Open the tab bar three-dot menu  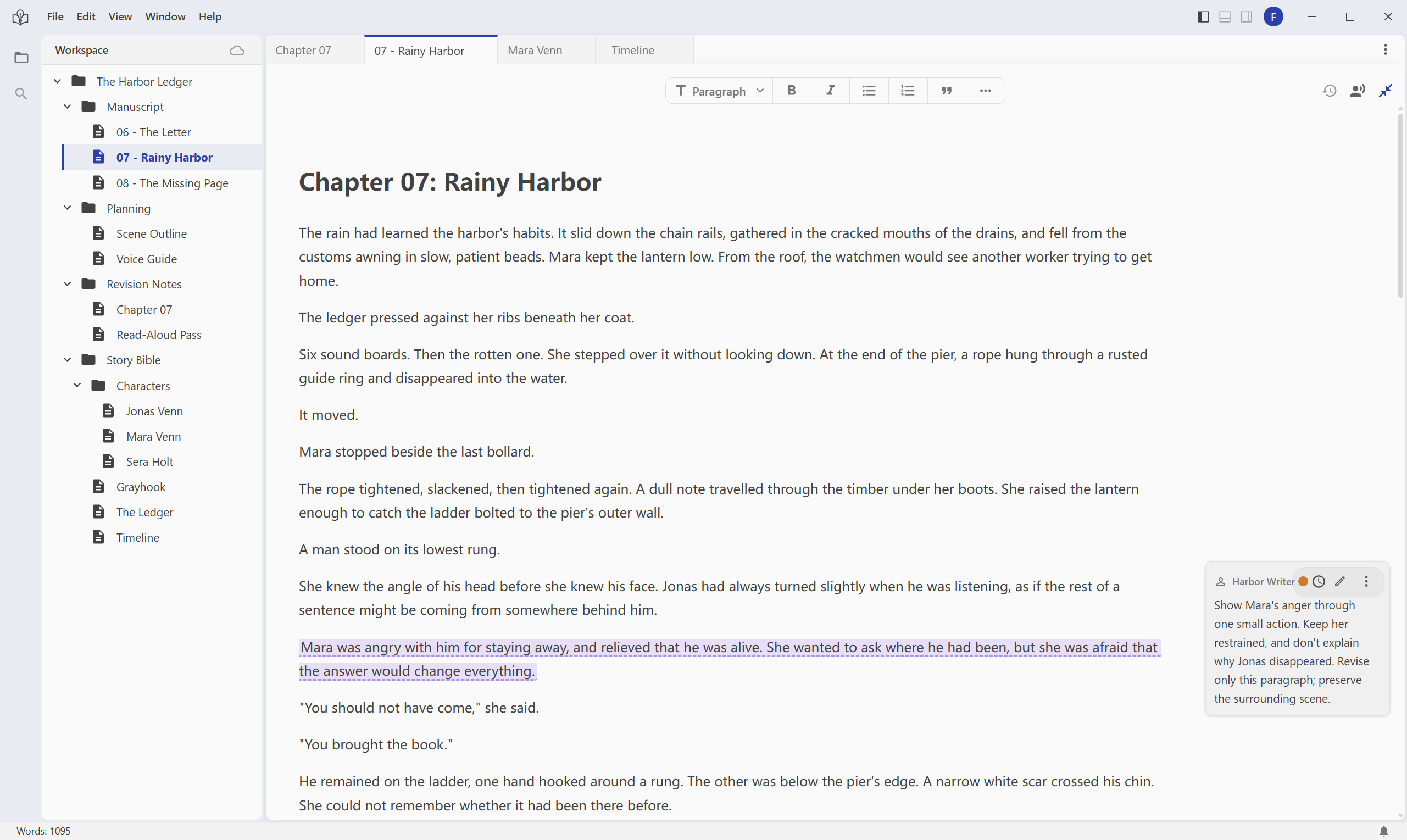[1386, 50]
